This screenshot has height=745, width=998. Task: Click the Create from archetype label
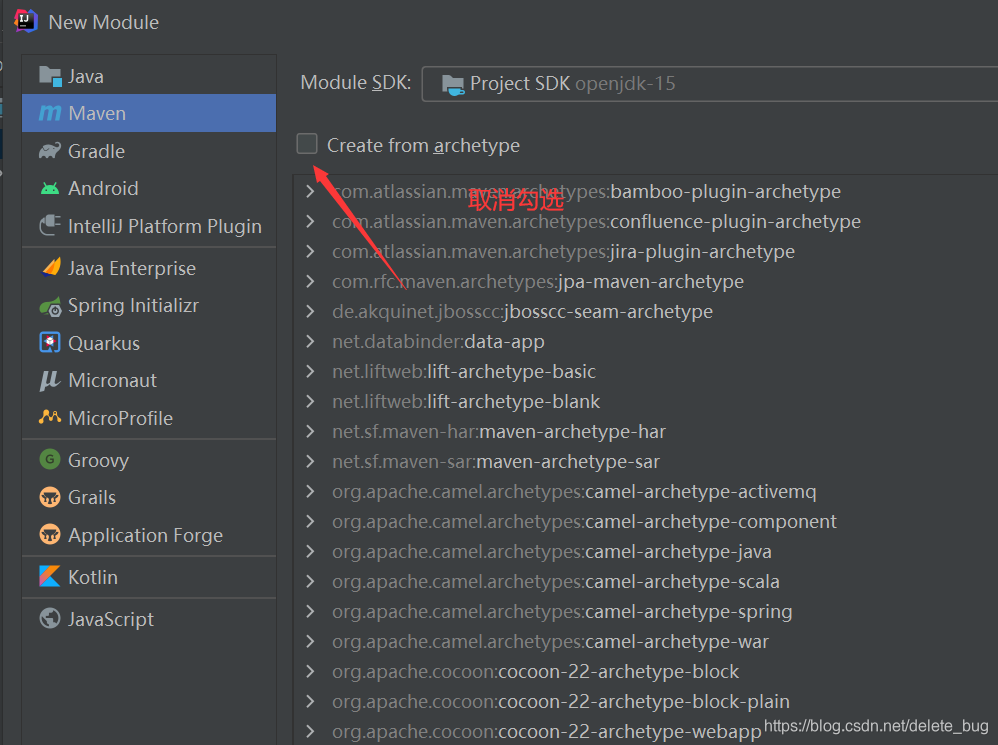(423, 146)
